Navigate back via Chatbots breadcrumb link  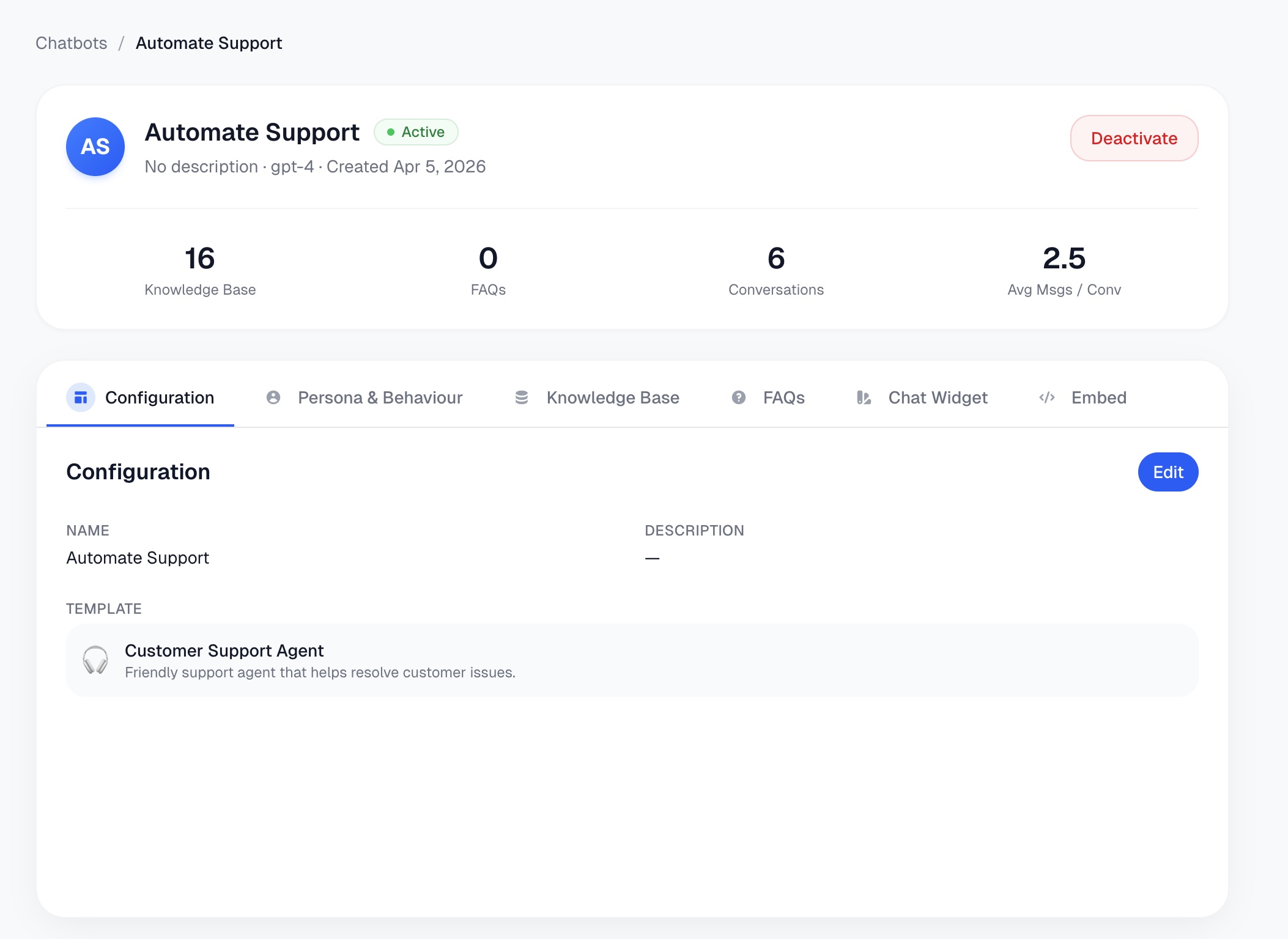72,43
